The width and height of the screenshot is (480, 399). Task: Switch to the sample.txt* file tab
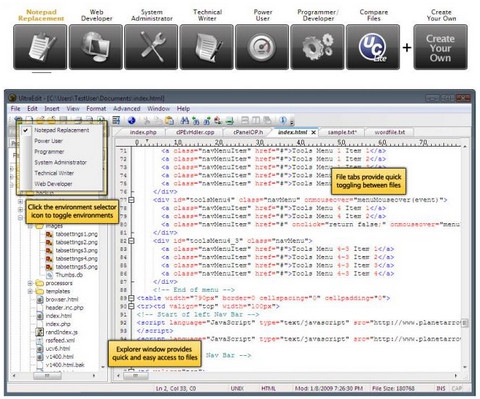pyautogui.click(x=342, y=132)
